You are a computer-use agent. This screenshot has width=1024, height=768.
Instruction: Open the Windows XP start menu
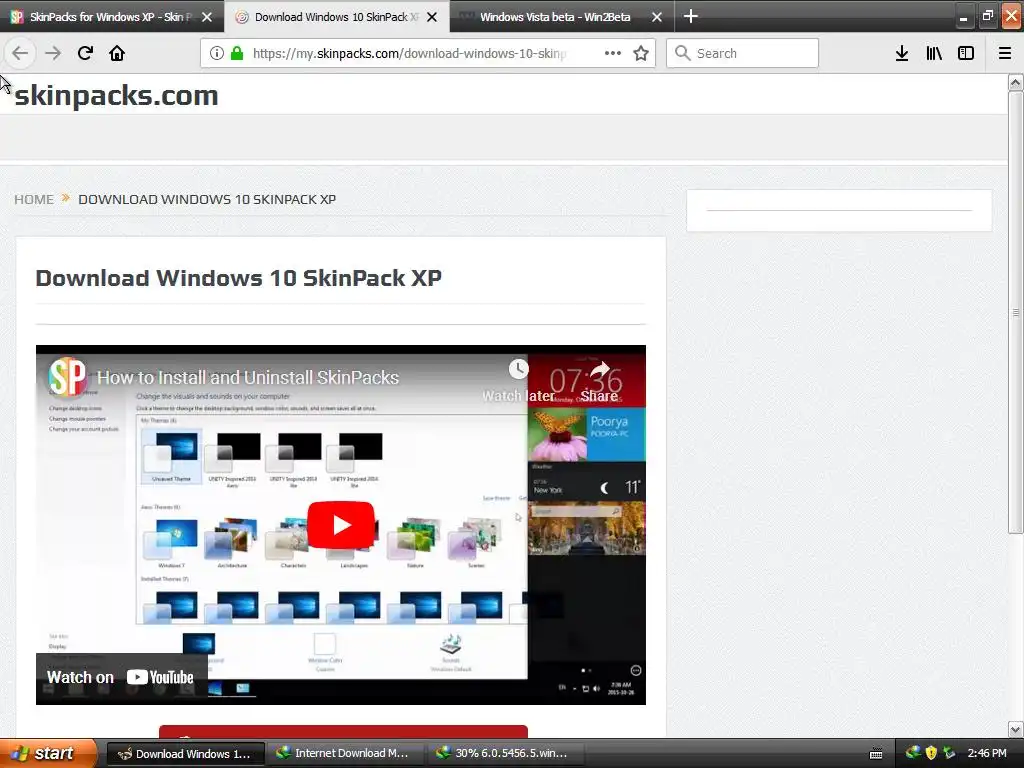48,753
